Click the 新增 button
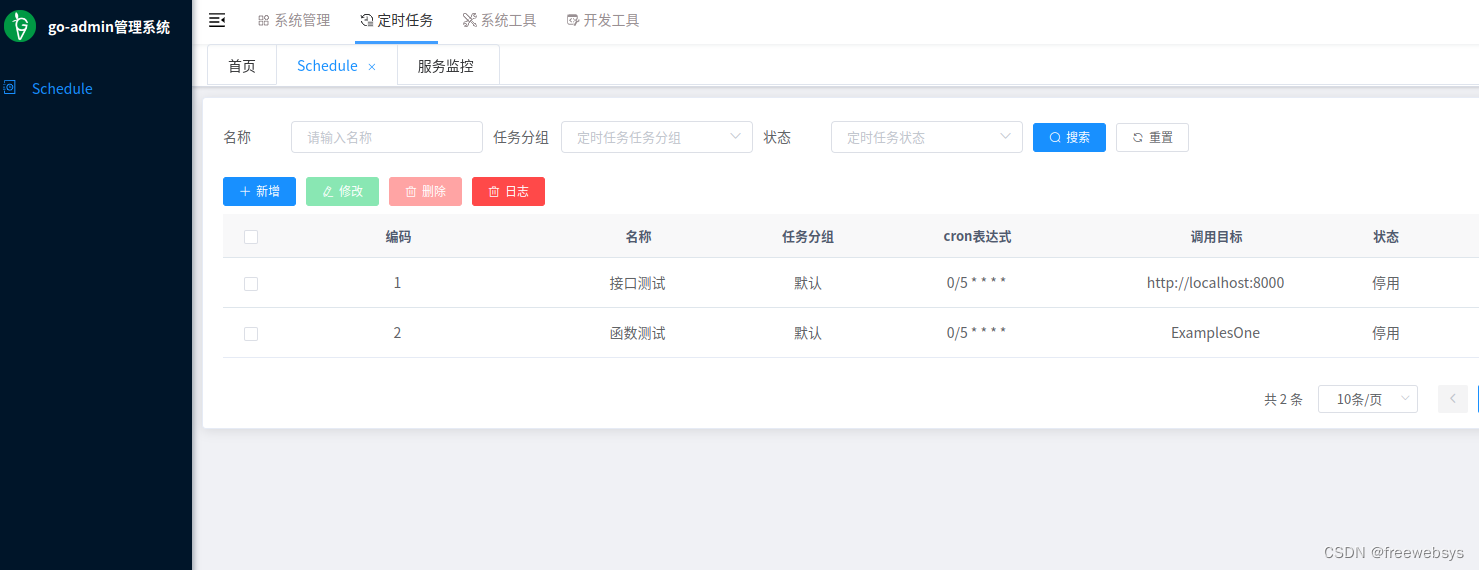 pos(259,191)
